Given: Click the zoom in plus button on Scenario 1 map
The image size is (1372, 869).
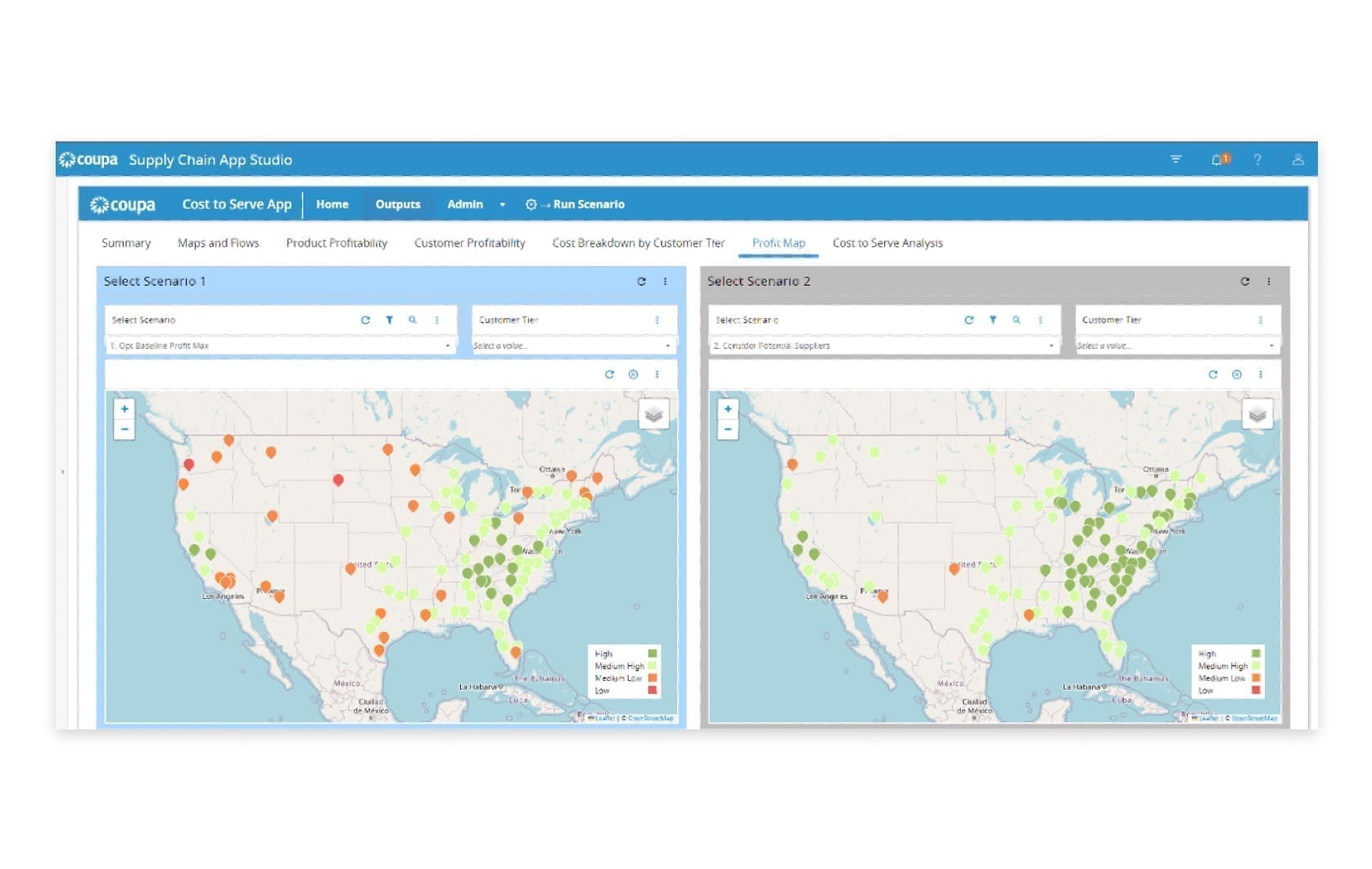Looking at the screenshot, I should click(x=124, y=408).
